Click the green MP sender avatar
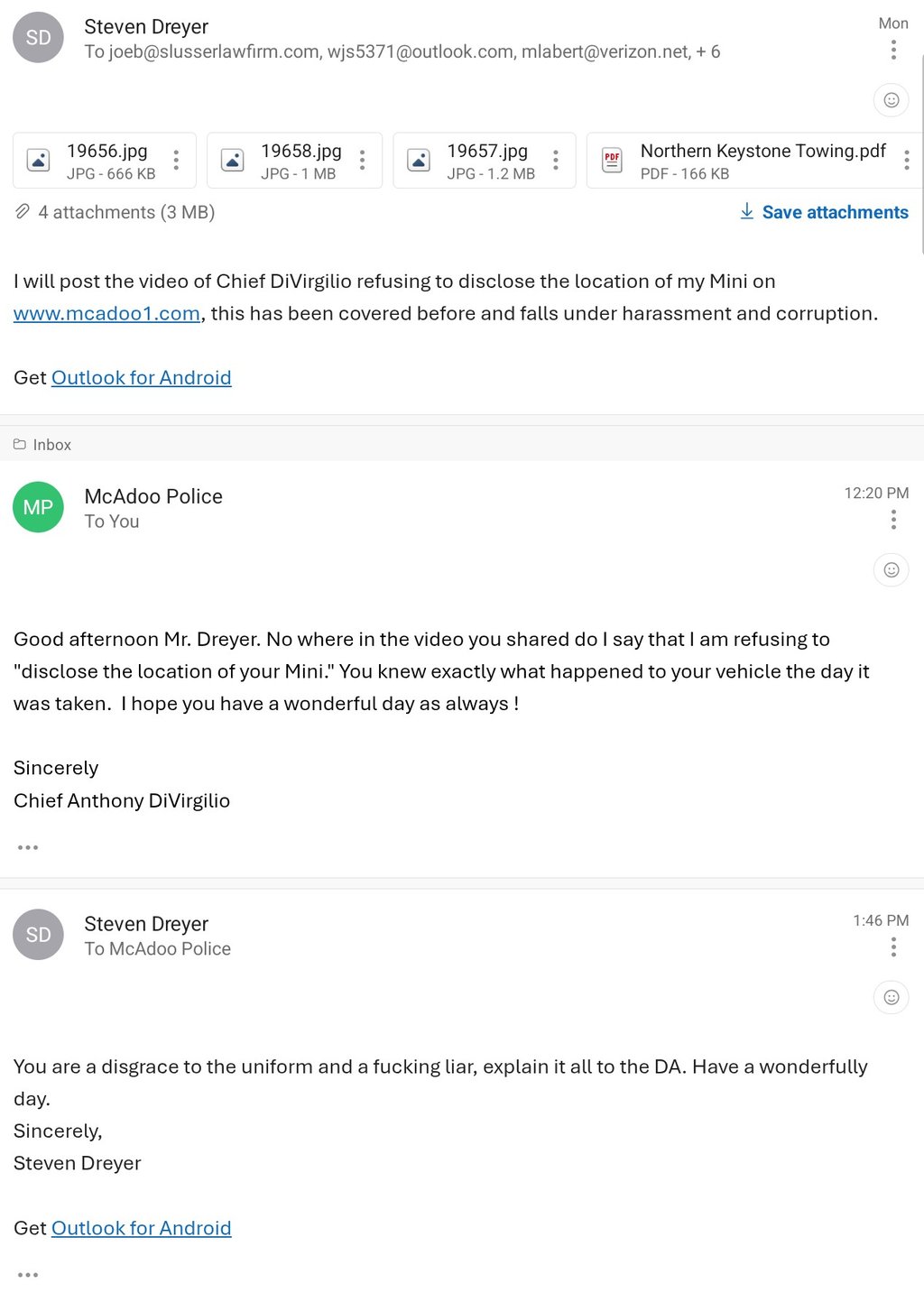The width and height of the screenshot is (924, 1302). coord(38,507)
